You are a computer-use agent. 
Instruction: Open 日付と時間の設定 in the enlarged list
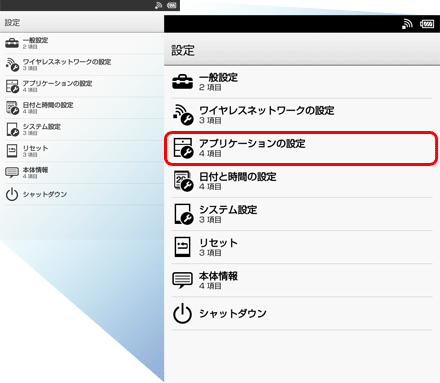(302, 181)
